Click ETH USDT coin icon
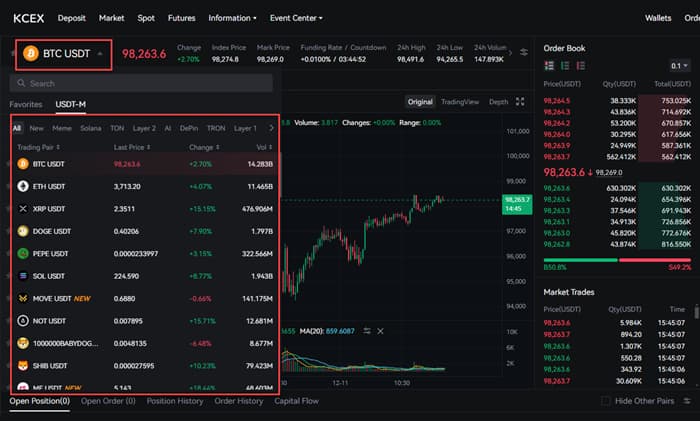 23,186
